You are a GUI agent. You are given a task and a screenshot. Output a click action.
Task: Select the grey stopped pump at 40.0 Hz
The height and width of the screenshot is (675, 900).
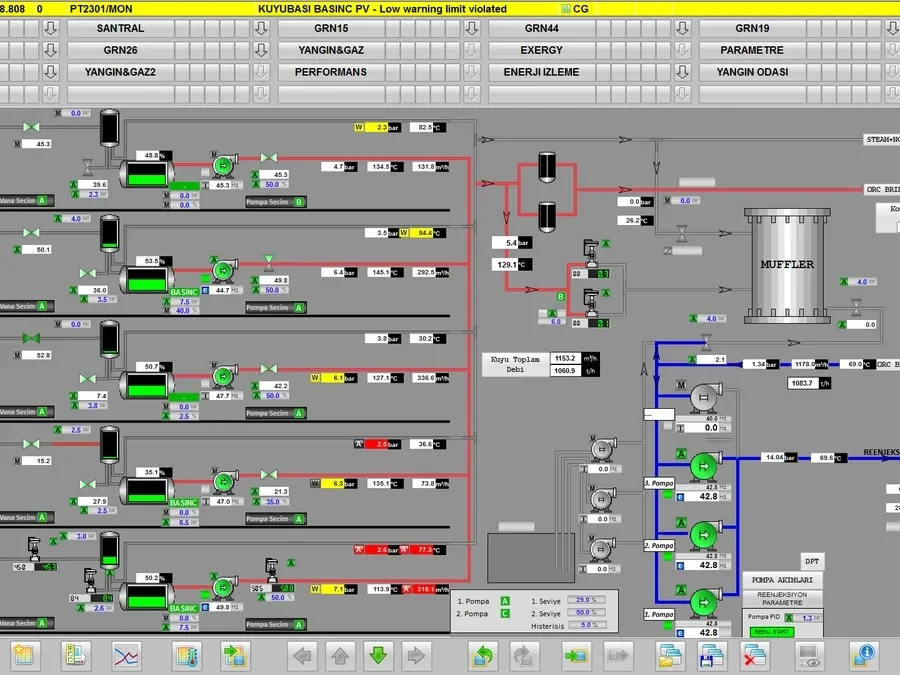pos(705,397)
